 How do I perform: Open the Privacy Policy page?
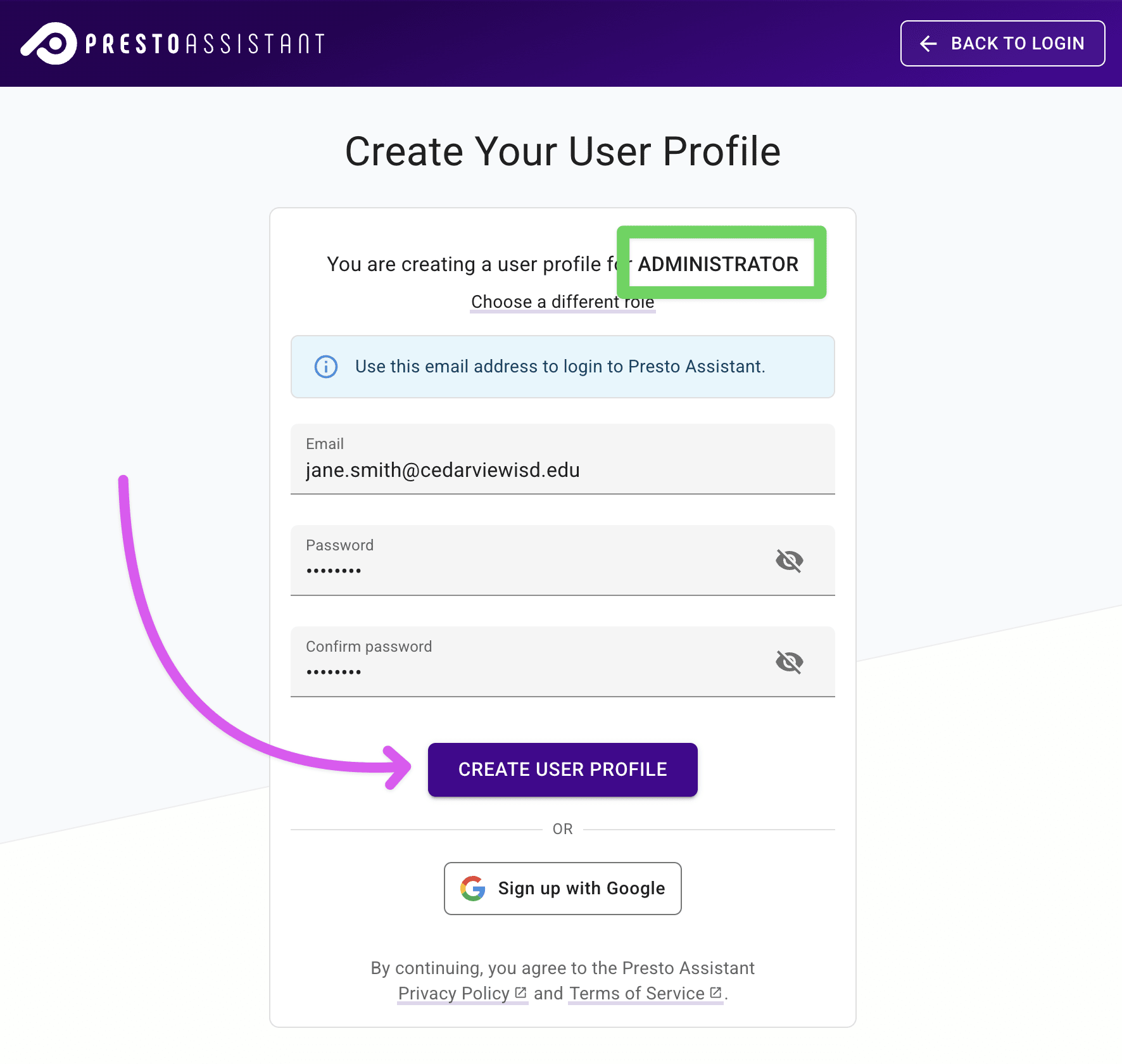pyautogui.click(x=453, y=992)
